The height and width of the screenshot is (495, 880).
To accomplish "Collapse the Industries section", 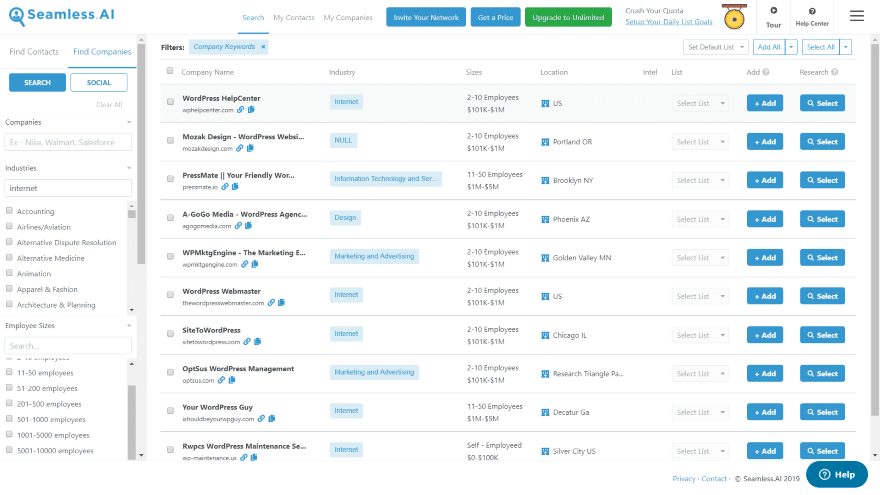I will coord(129,168).
